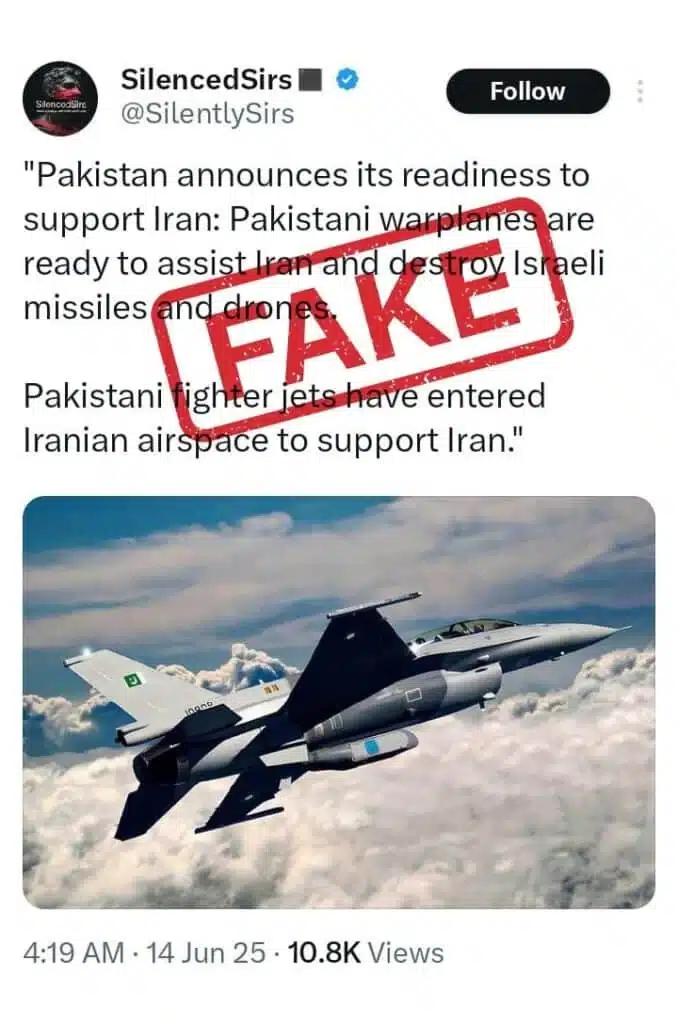Image resolution: width=678 pixels, height=1024 pixels.
Task: View the 10.8K Views analytics
Action: click(366, 953)
